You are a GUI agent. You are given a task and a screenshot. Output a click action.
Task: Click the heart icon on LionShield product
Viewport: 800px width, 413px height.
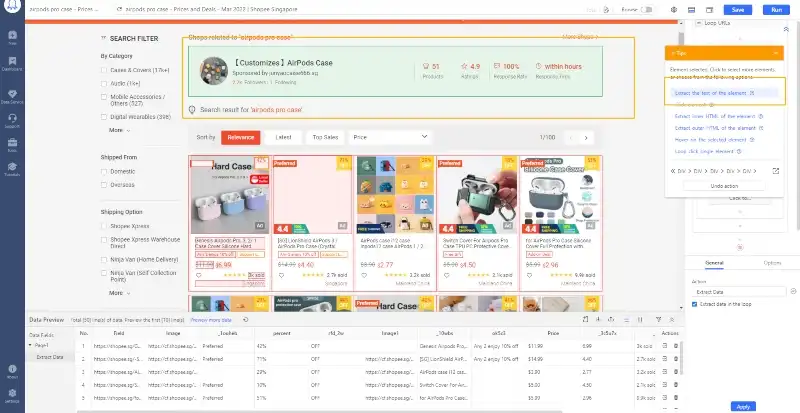pos(281,275)
